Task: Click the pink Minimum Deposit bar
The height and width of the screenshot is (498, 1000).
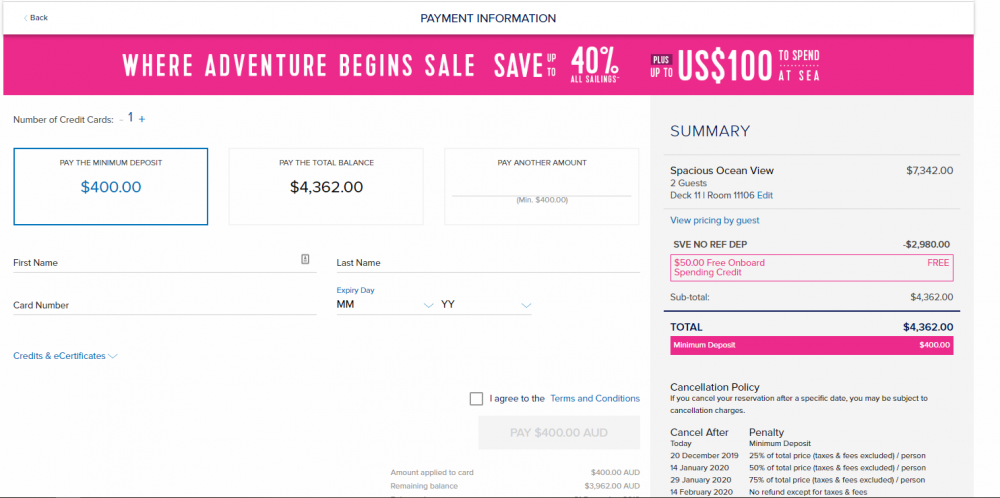Action: tap(812, 345)
